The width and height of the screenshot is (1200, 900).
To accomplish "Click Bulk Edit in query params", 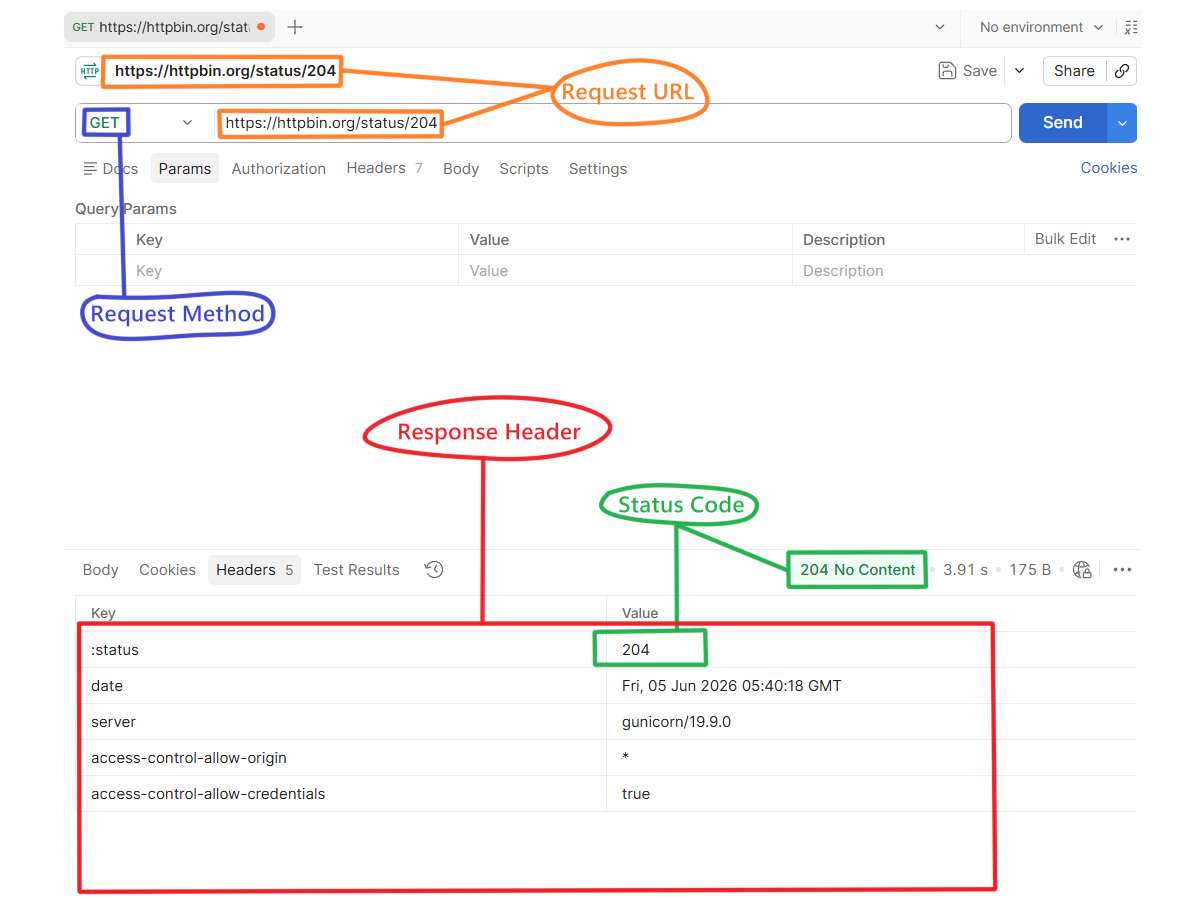I will [x=1065, y=239].
